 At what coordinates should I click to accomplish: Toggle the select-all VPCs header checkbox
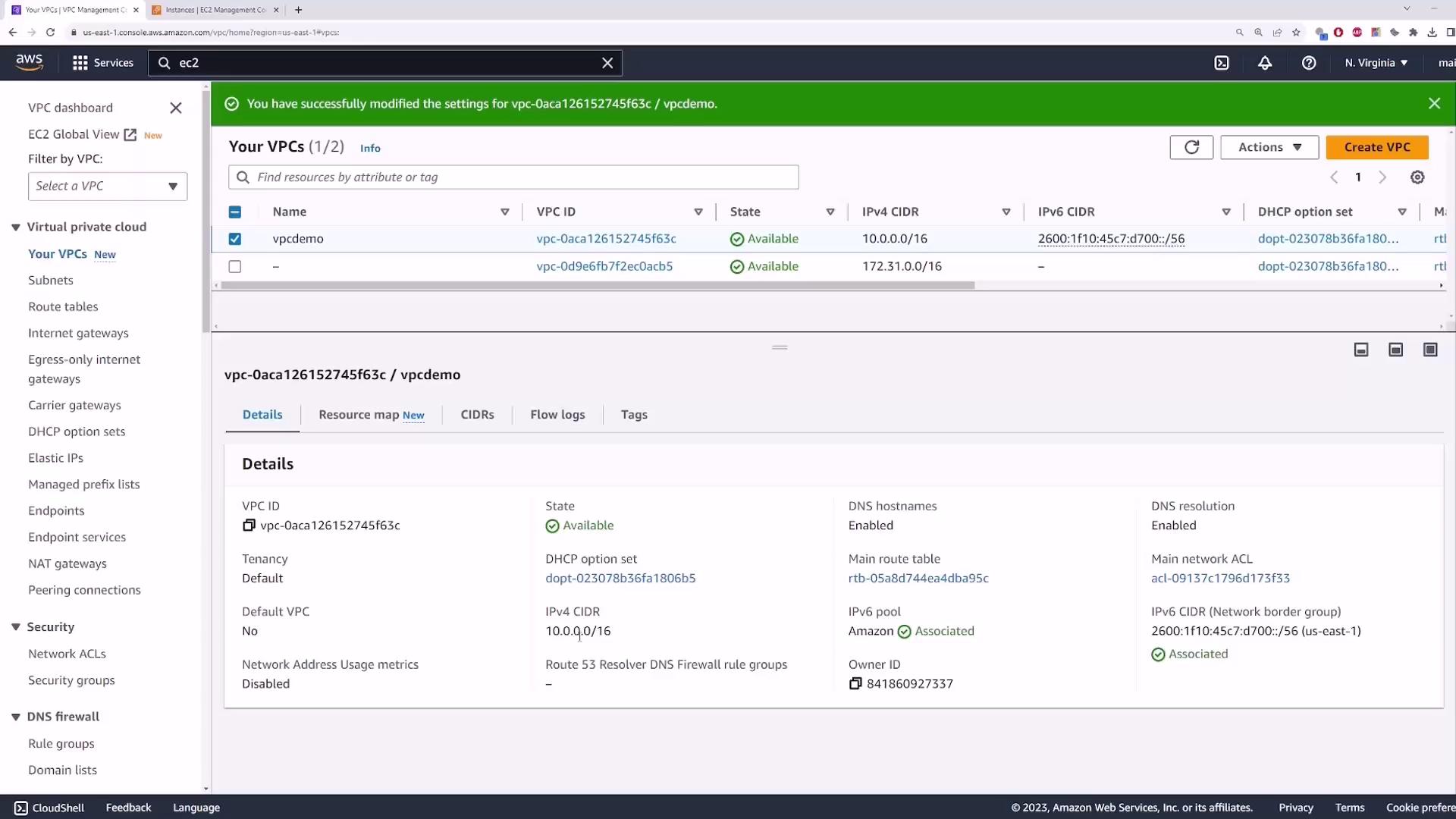[235, 212]
